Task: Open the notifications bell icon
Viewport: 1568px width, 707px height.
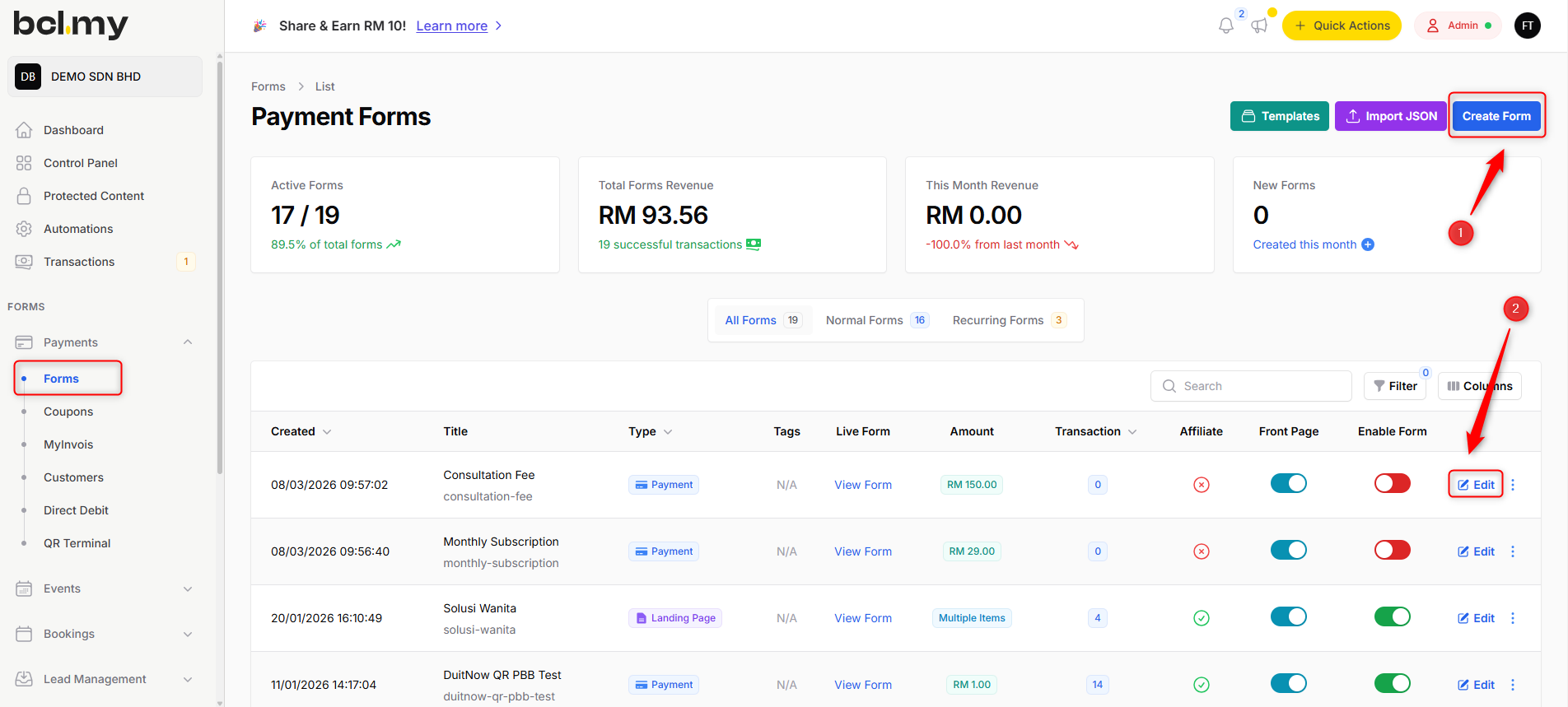Action: pos(1225,26)
